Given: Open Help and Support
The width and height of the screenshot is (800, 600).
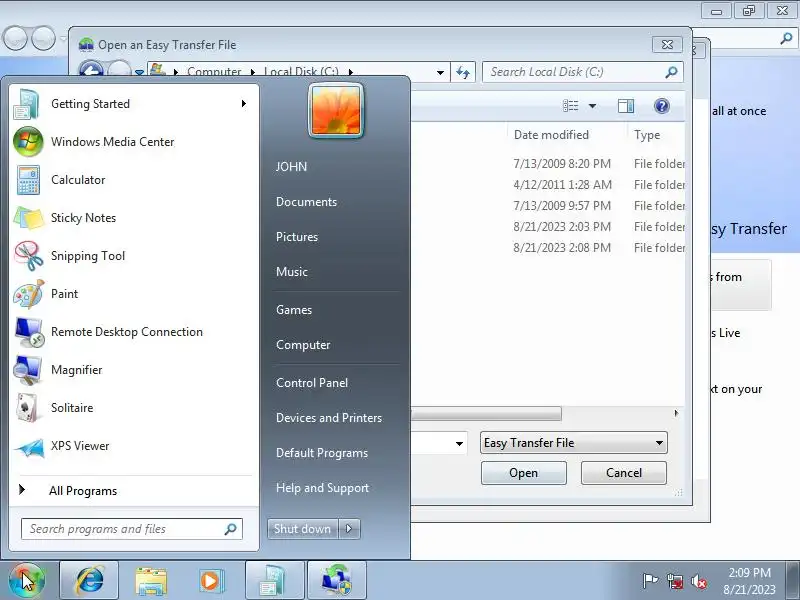Looking at the screenshot, I should point(322,488).
